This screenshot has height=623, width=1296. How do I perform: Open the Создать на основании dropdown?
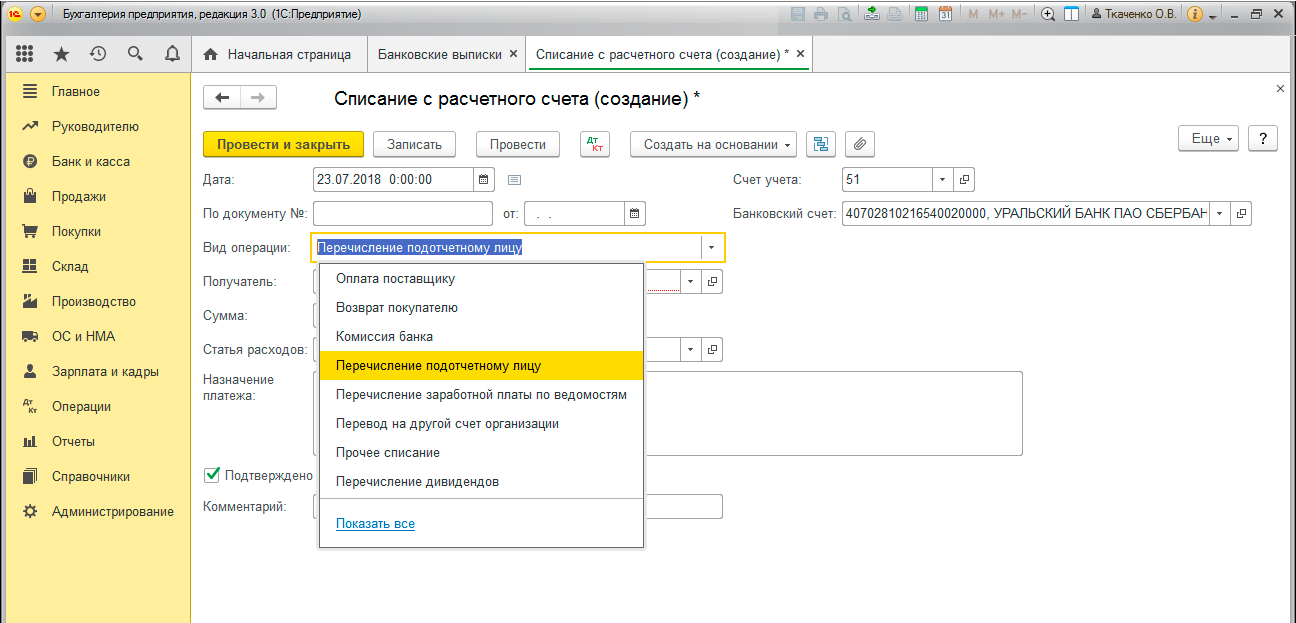point(712,144)
